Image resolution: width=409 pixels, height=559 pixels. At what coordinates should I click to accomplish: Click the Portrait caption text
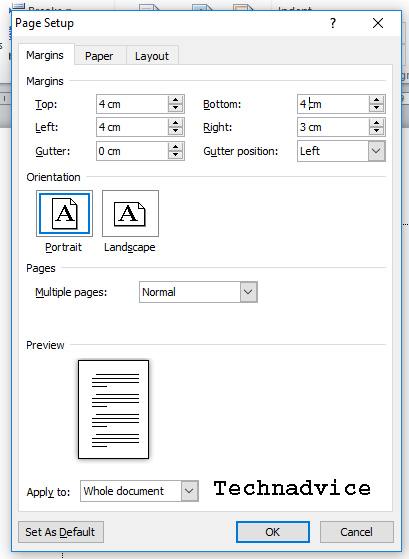63,247
